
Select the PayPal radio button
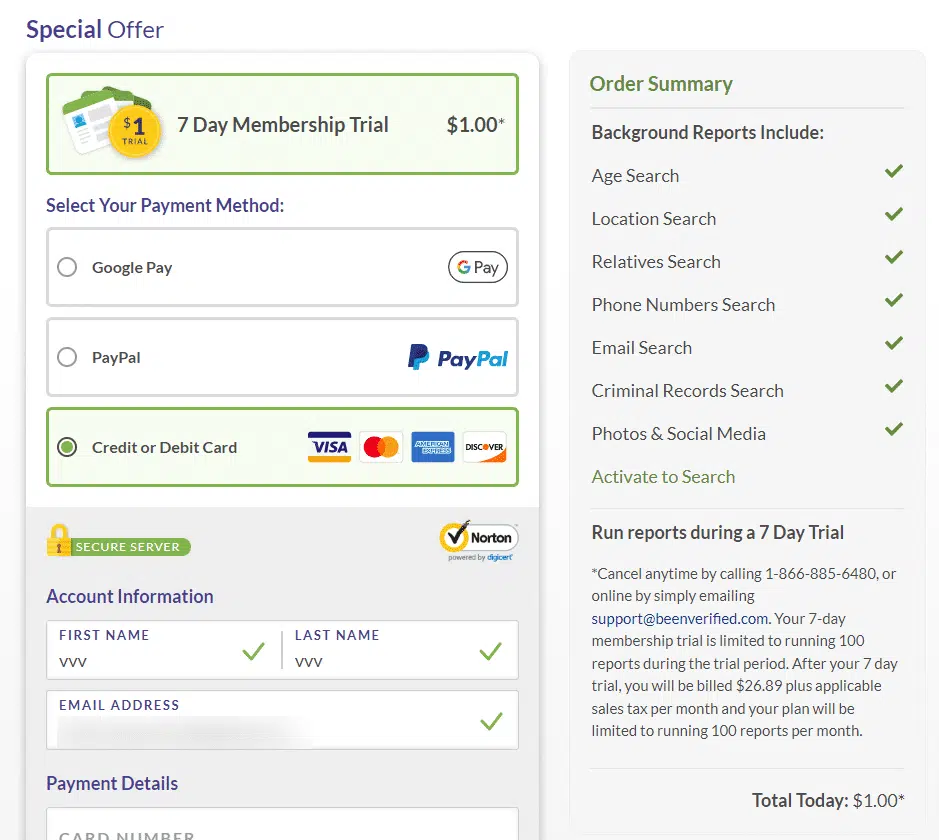(67, 357)
